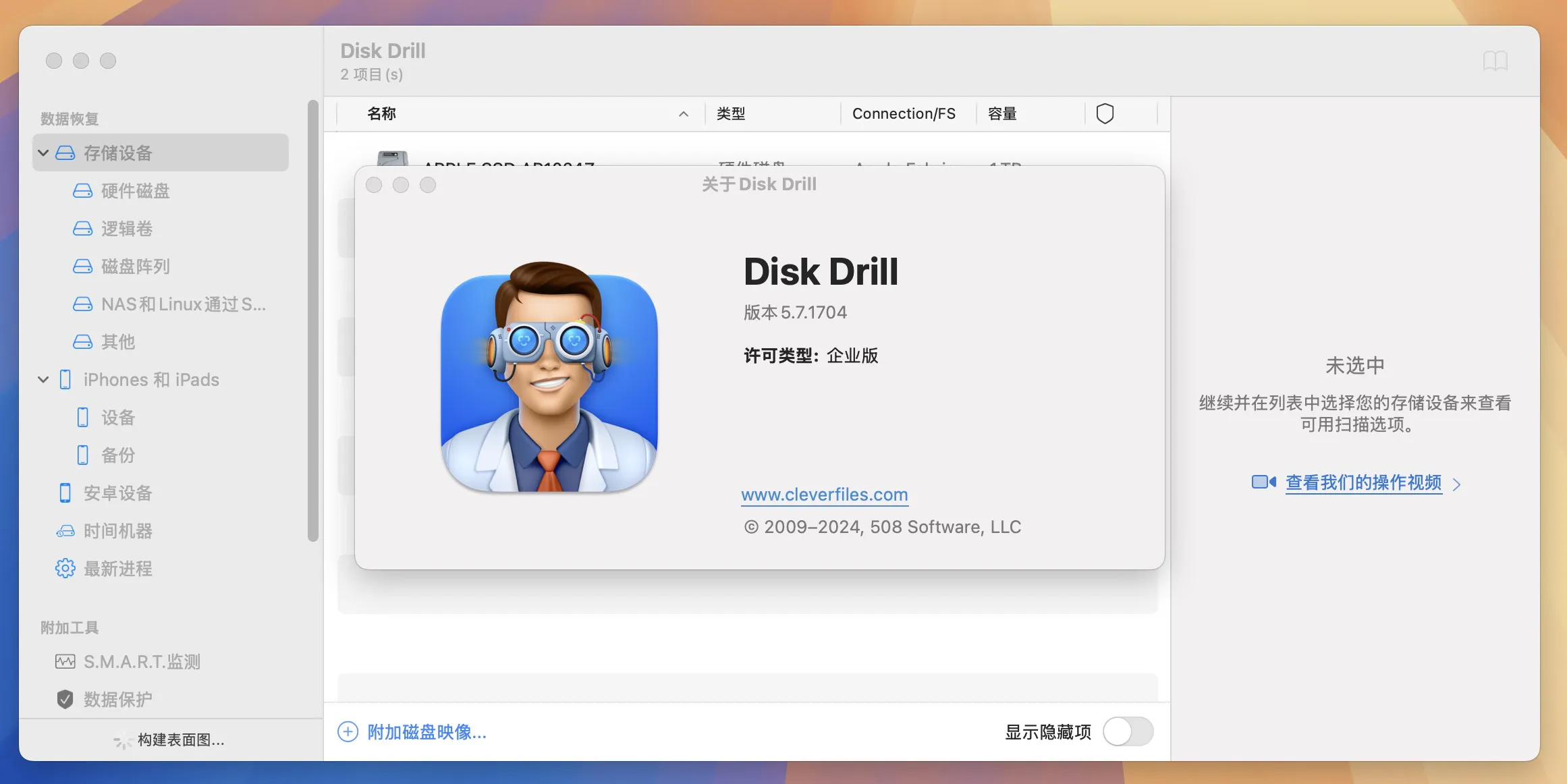Click the shield column header icon
Viewport: 1567px width, 784px height.
(1105, 113)
